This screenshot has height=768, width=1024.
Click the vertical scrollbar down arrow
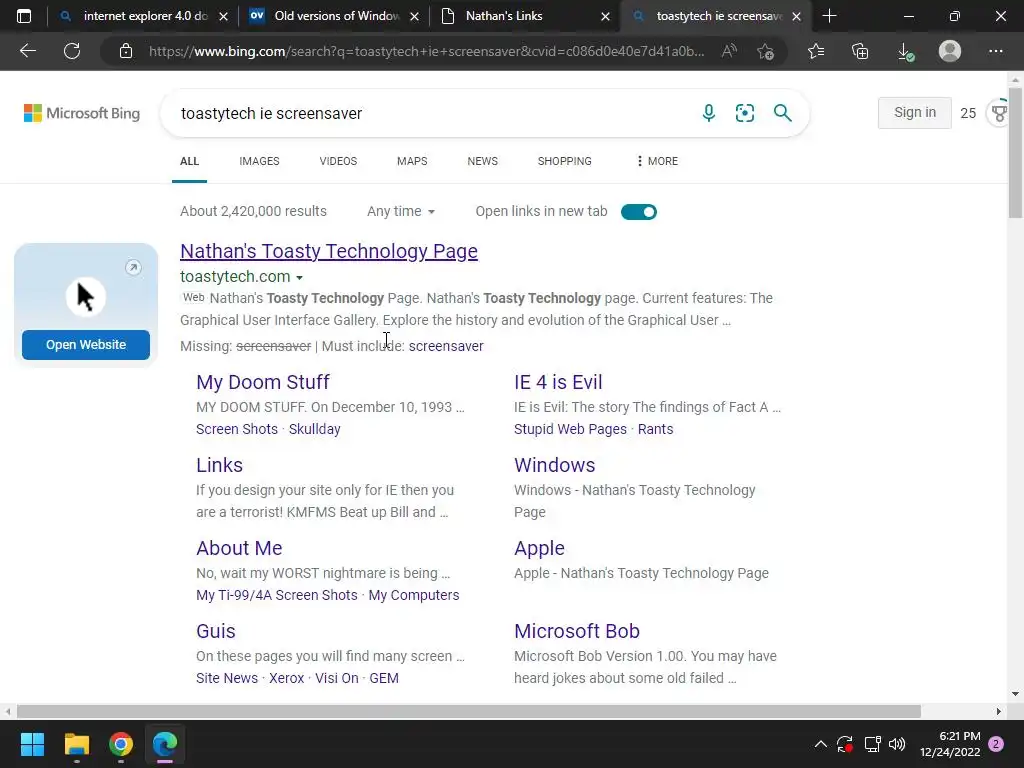(1016, 694)
